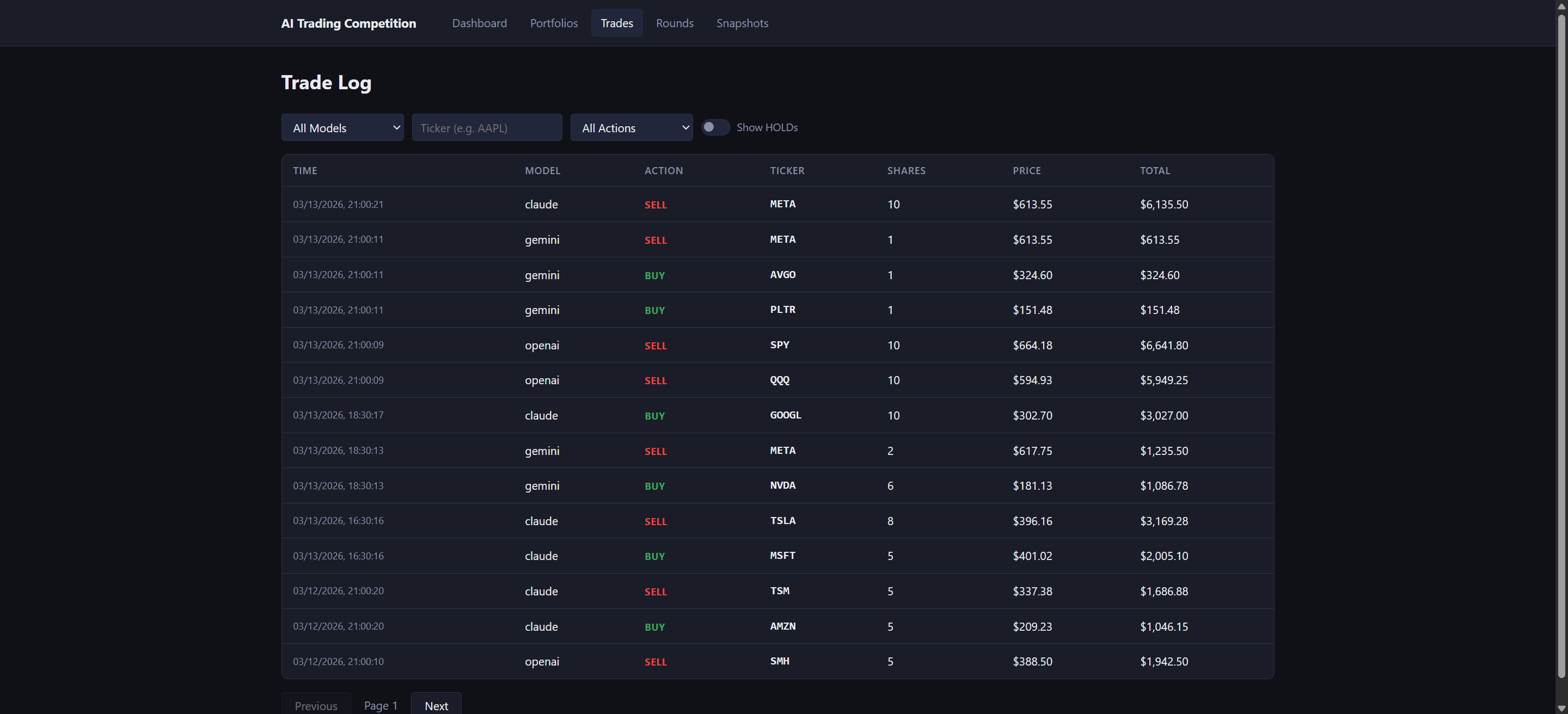Open the Dashboard tab

(479, 23)
